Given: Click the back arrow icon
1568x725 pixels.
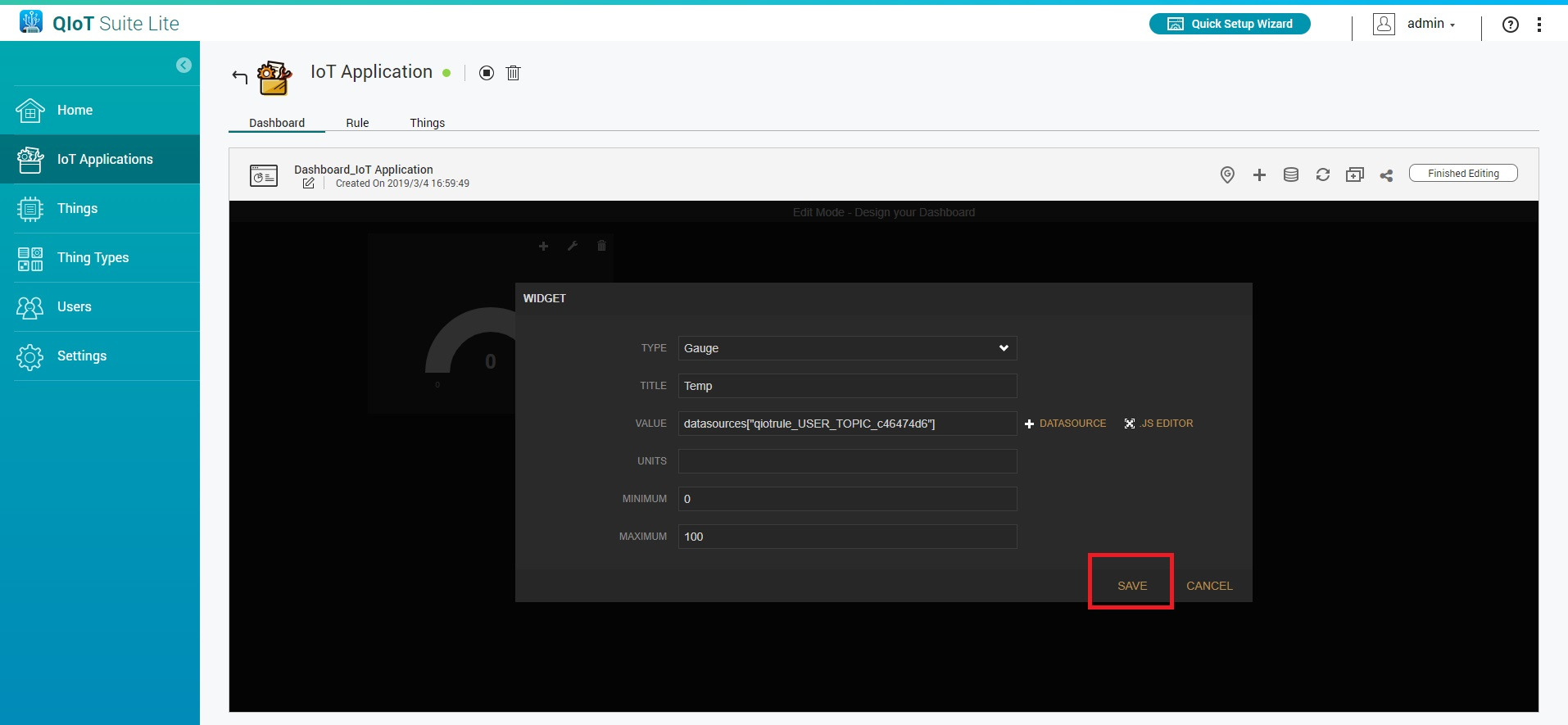Looking at the screenshot, I should click(x=239, y=76).
